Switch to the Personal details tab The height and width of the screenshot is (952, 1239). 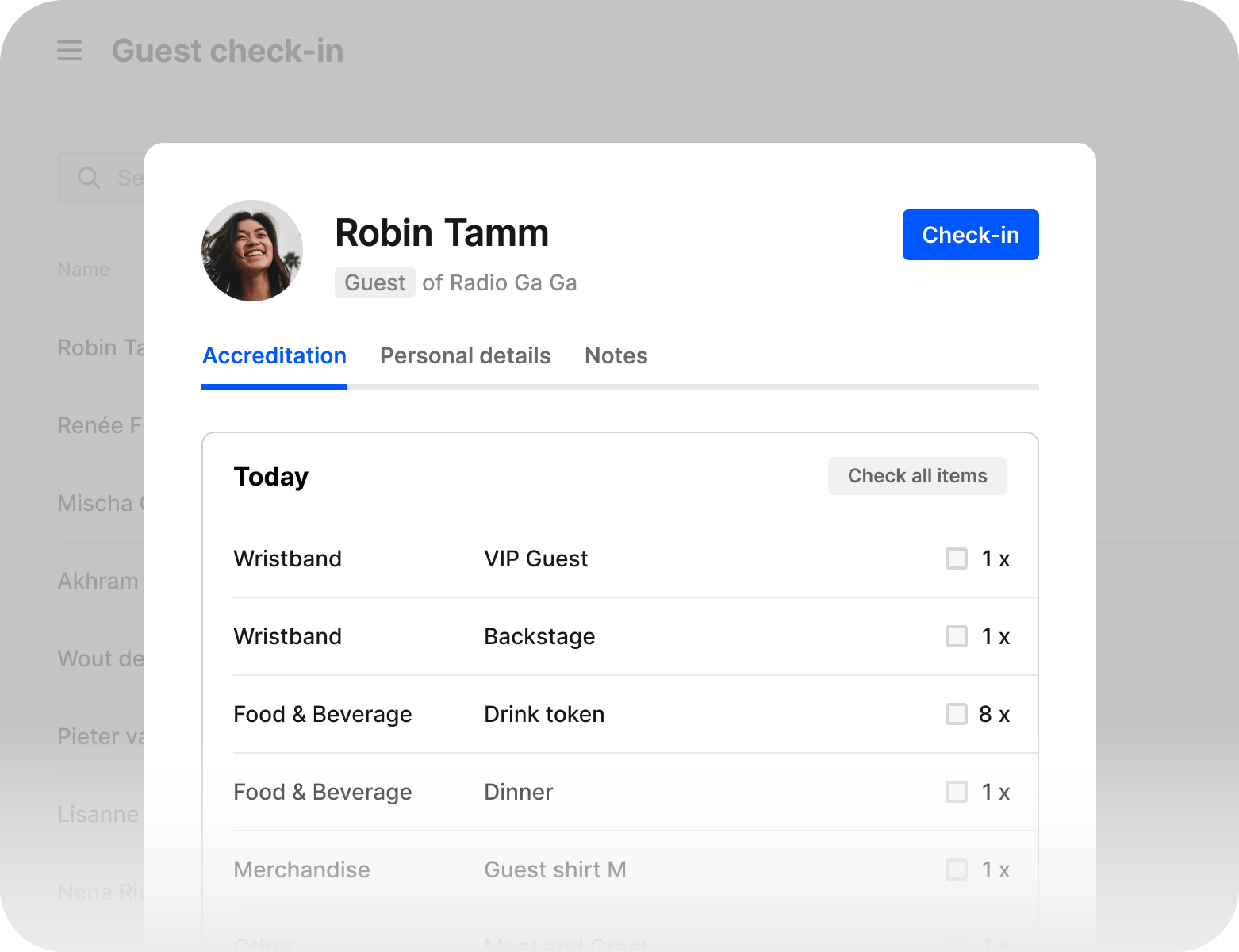coord(465,356)
